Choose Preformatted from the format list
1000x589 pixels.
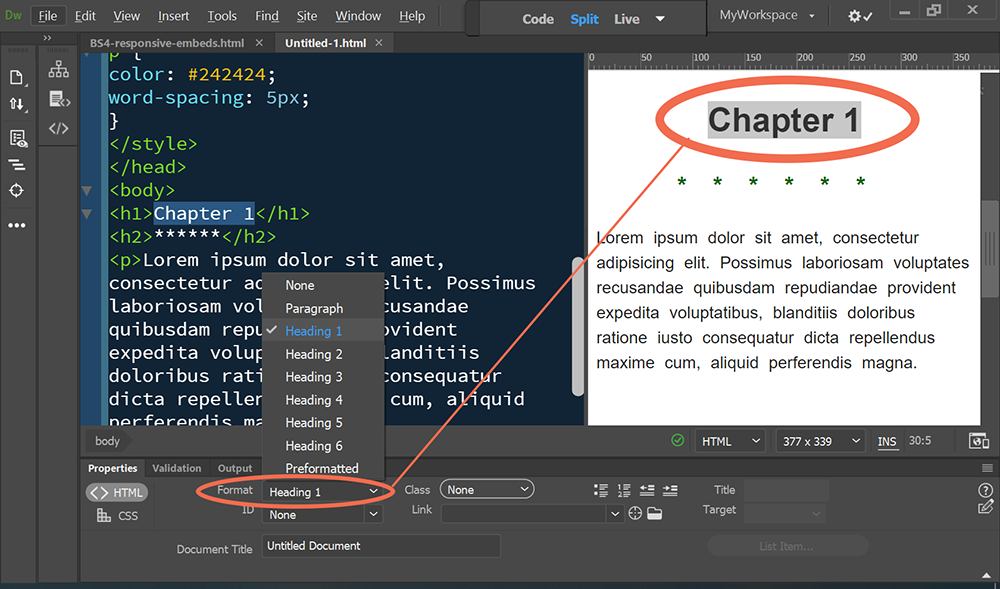[323, 469]
